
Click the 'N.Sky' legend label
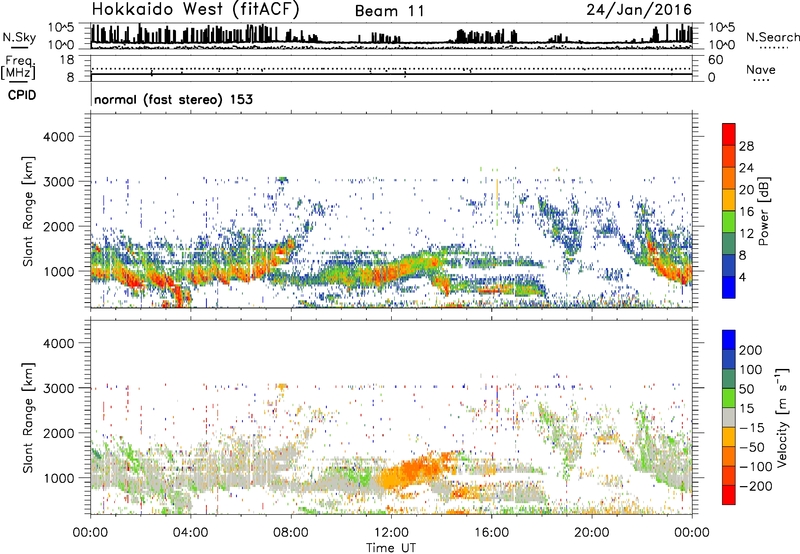19,37
